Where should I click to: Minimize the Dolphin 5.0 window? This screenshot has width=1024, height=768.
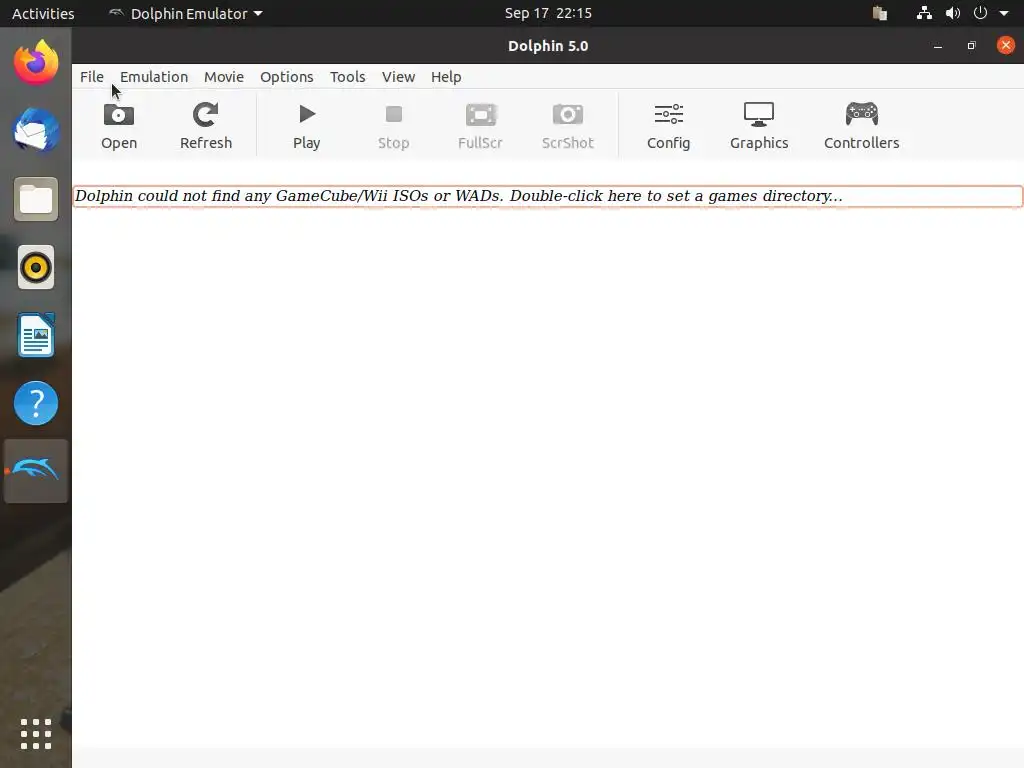938,46
